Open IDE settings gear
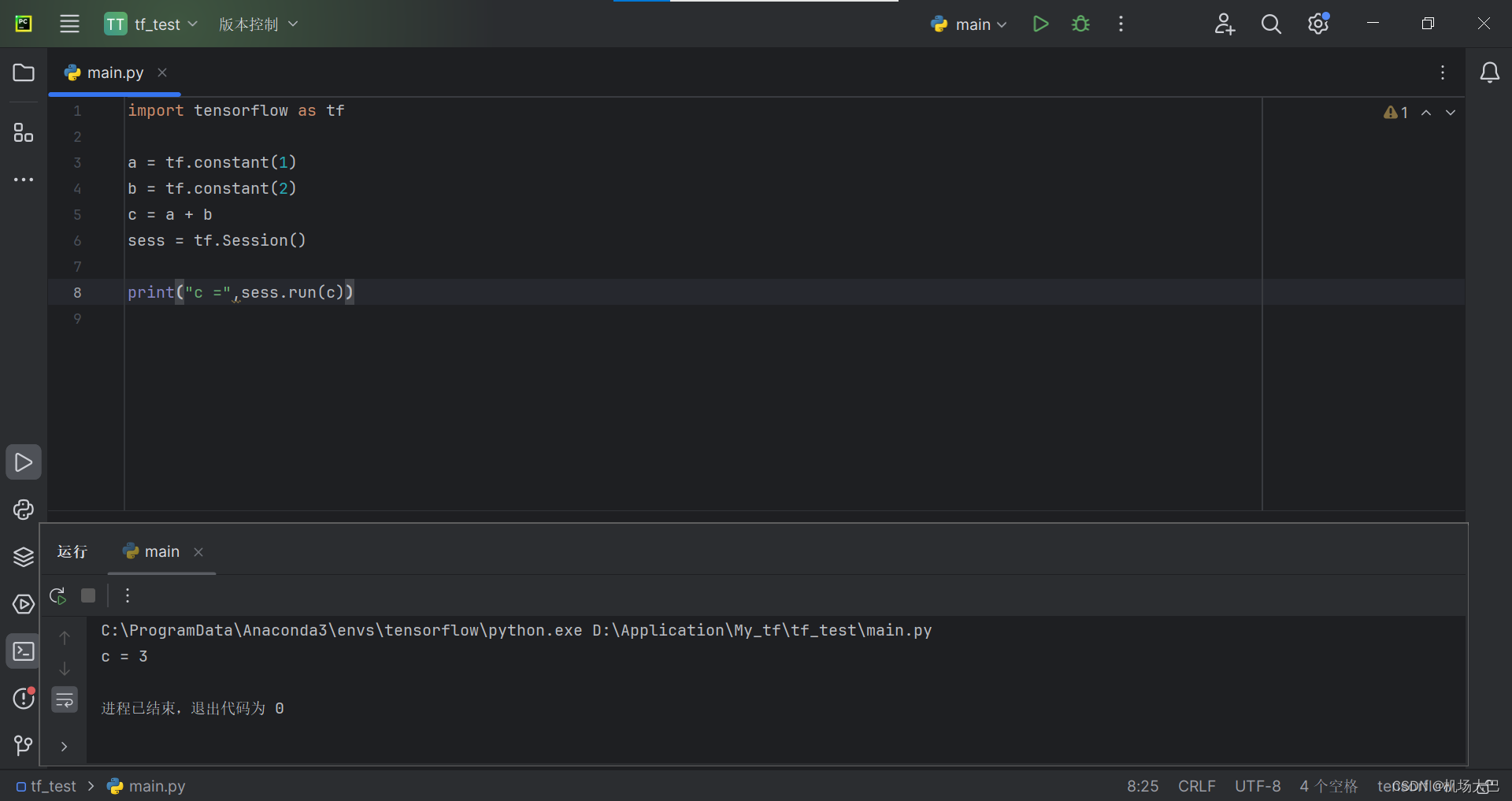 click(1318, 24)
